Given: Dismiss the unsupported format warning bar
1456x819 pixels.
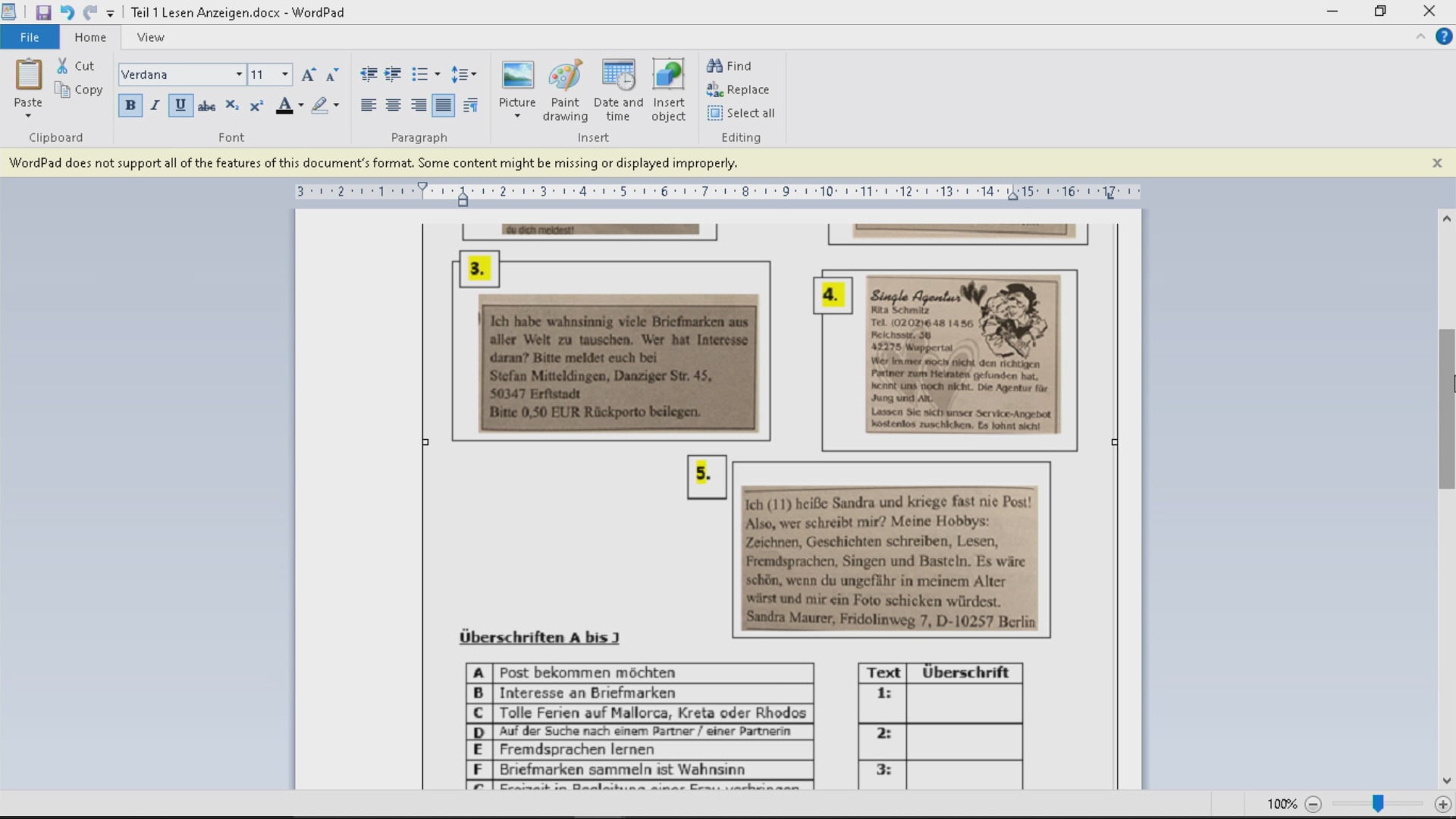Looking at the screenshot, I should (x=1437, y=163).
